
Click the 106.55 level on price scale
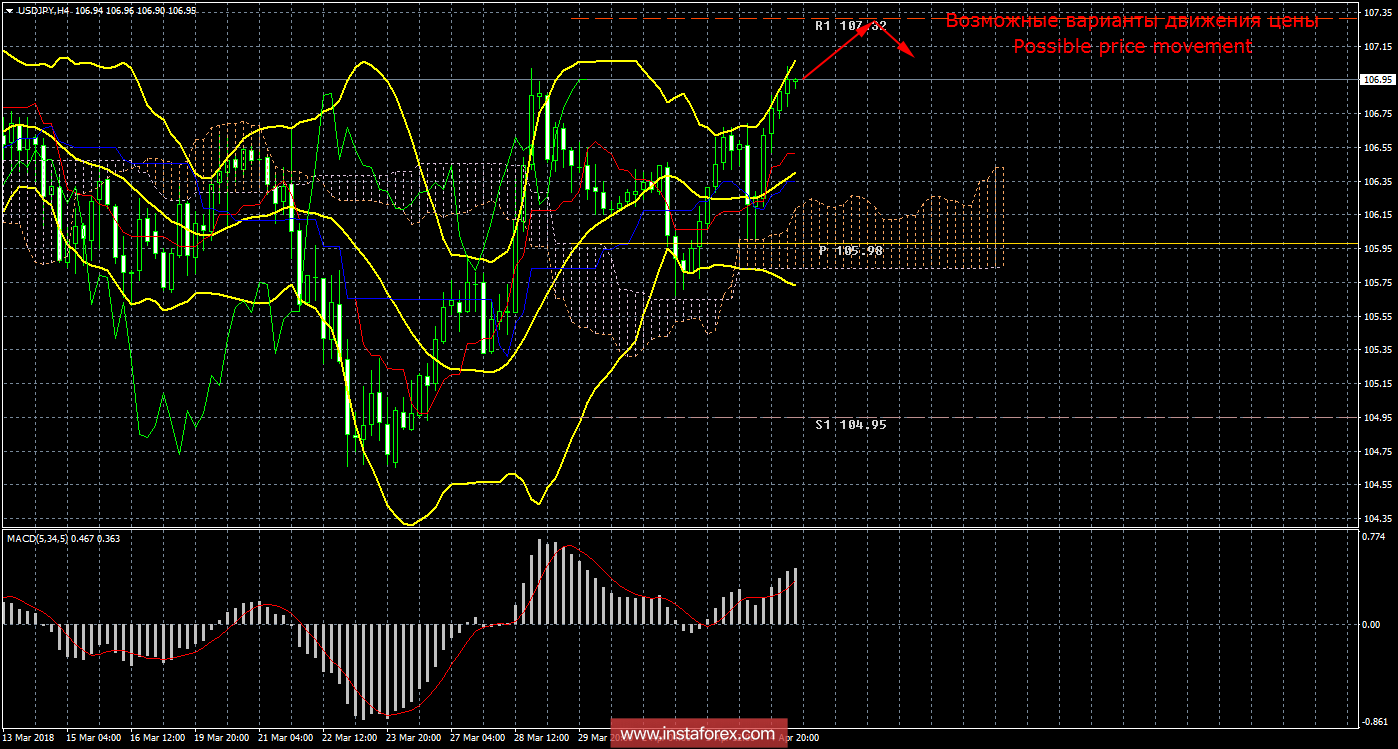coord(1377,148)
